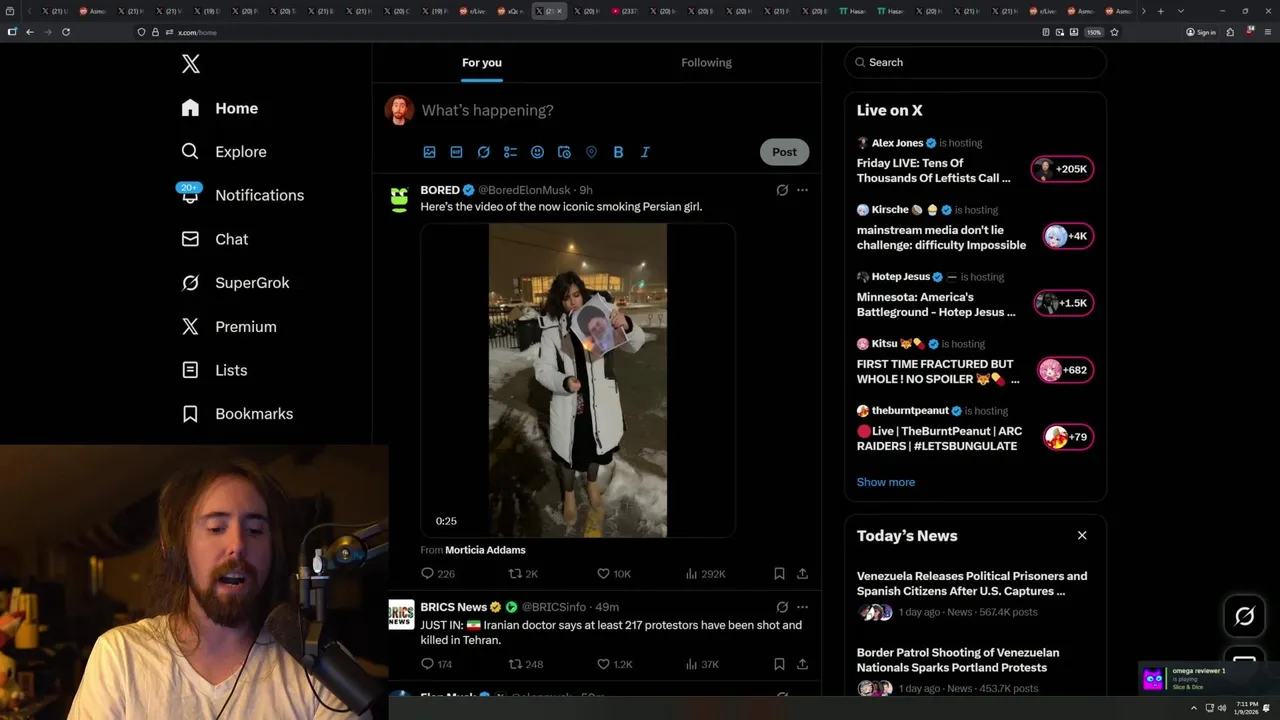Screen dimensions: 1280x720
Task: Switch to the For you tab
Action: [x=482, y=63]
